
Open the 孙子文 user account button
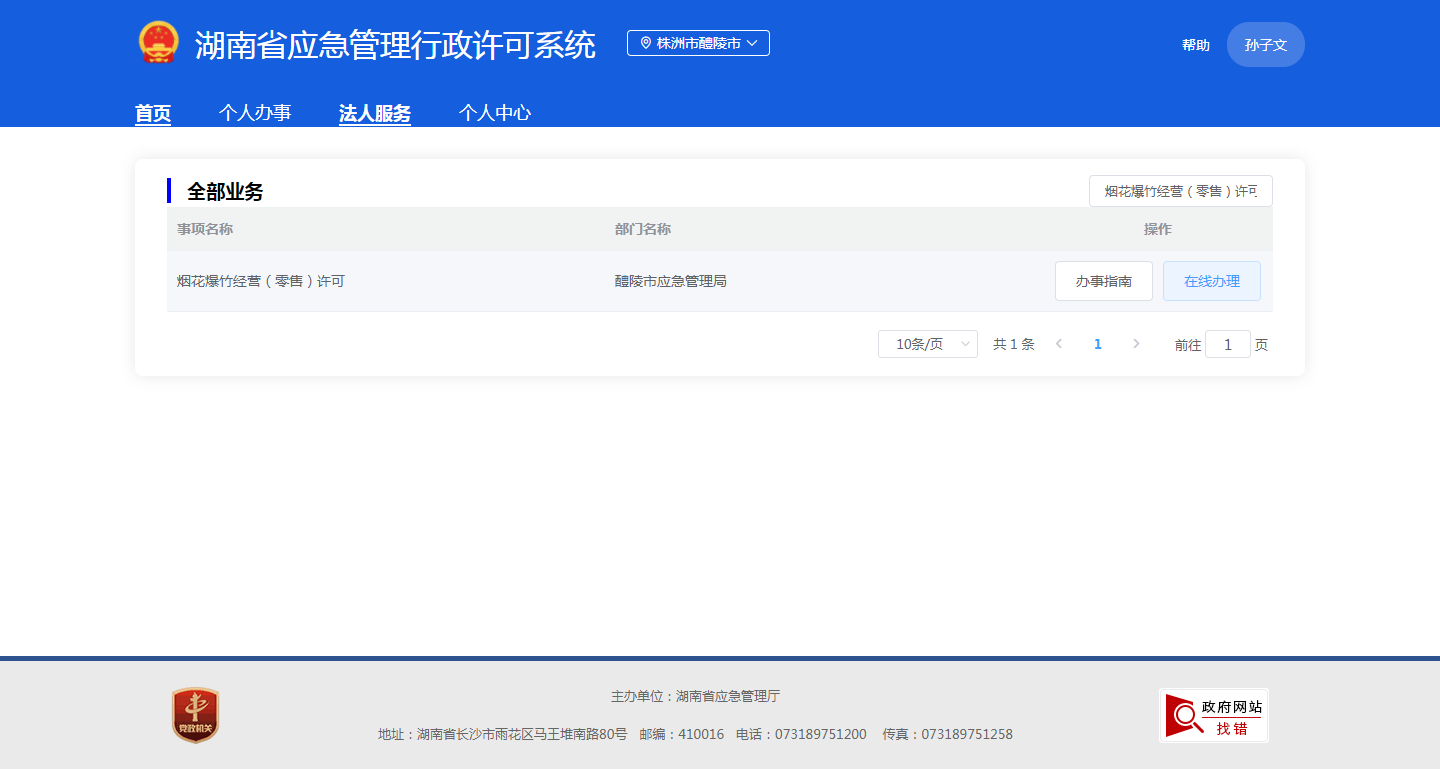click(1265, 45)
